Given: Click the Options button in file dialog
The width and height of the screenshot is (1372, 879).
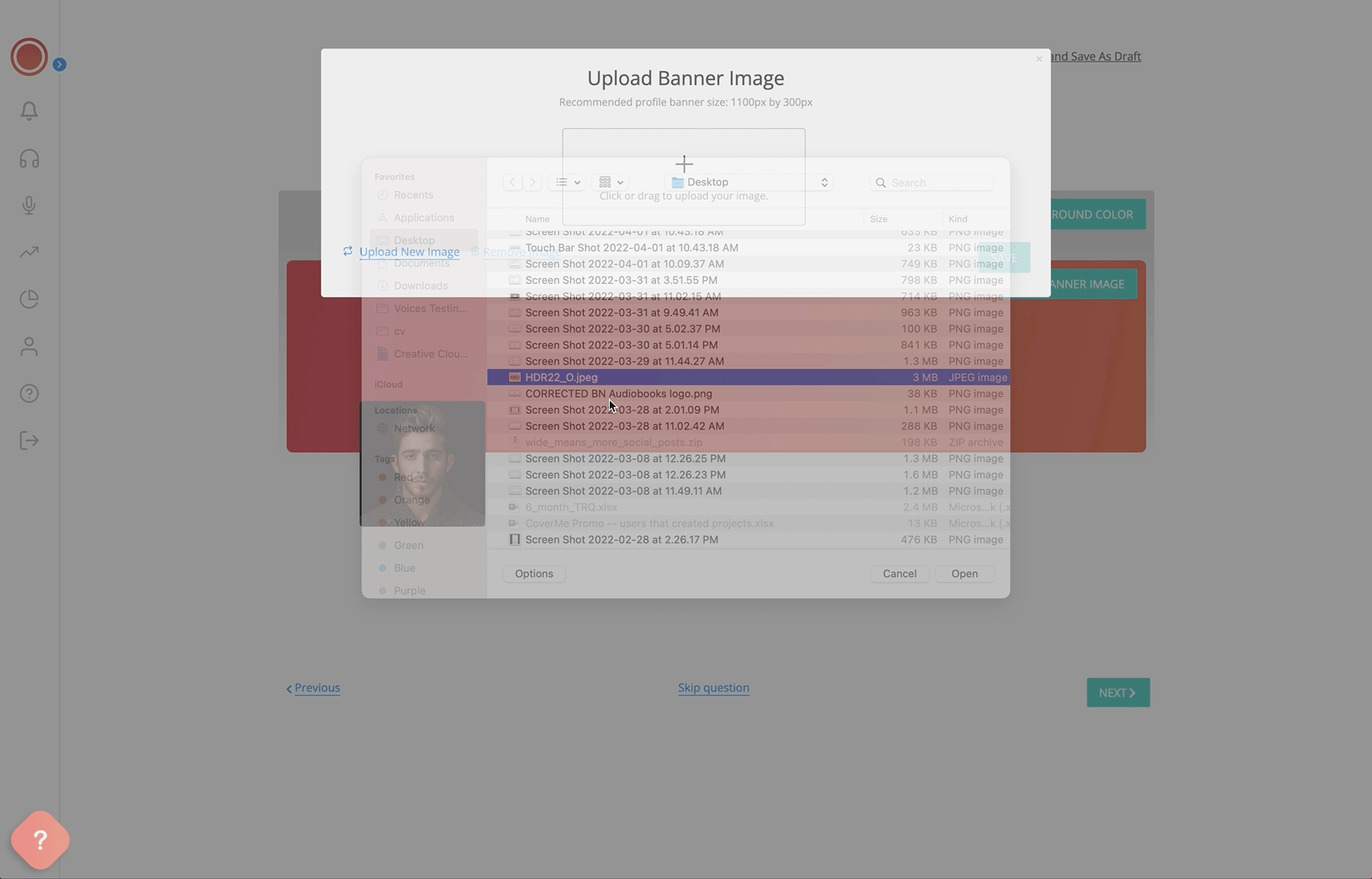Looking at the screenshot, I should point(534,573).
